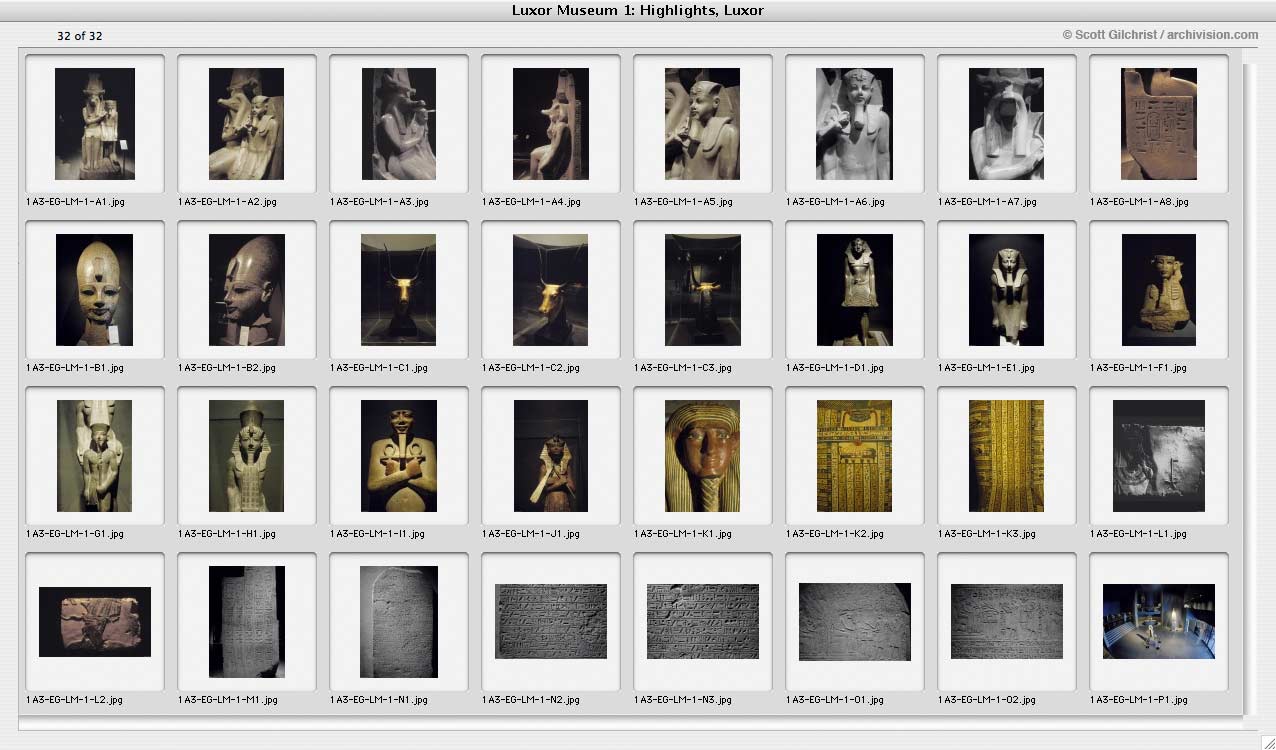
Task: Select thumbnail 1A3-EG-LM-1-K3.jpg
Action: pyautogui.click(x=1007, y=456)
